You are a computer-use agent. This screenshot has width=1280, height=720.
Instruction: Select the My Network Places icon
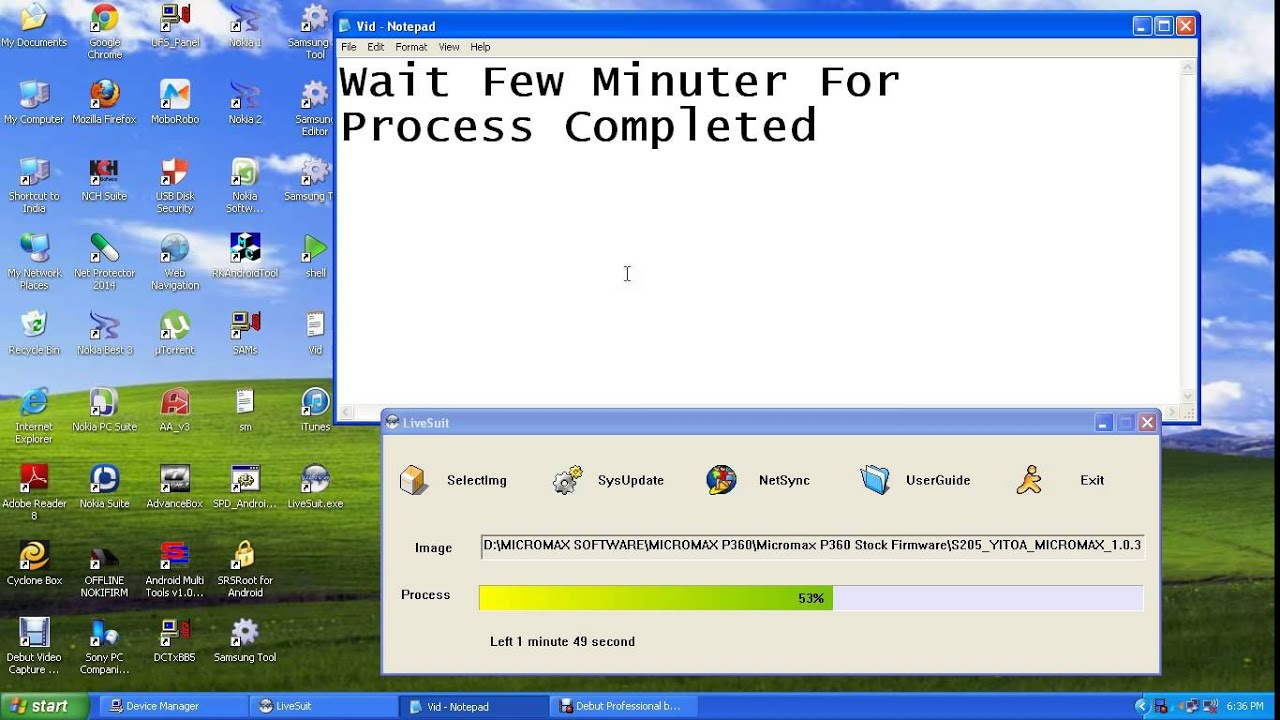point(34,262)
